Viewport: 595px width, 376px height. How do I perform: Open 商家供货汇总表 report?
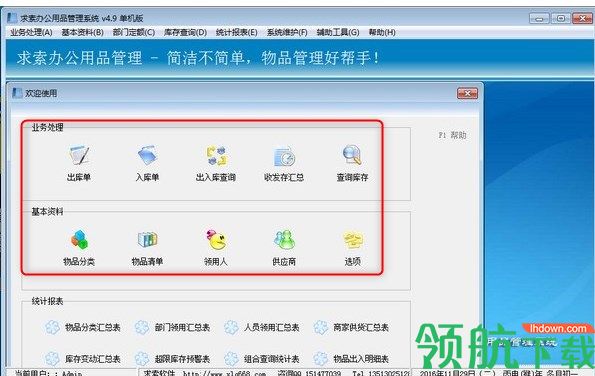pos(351,327)
